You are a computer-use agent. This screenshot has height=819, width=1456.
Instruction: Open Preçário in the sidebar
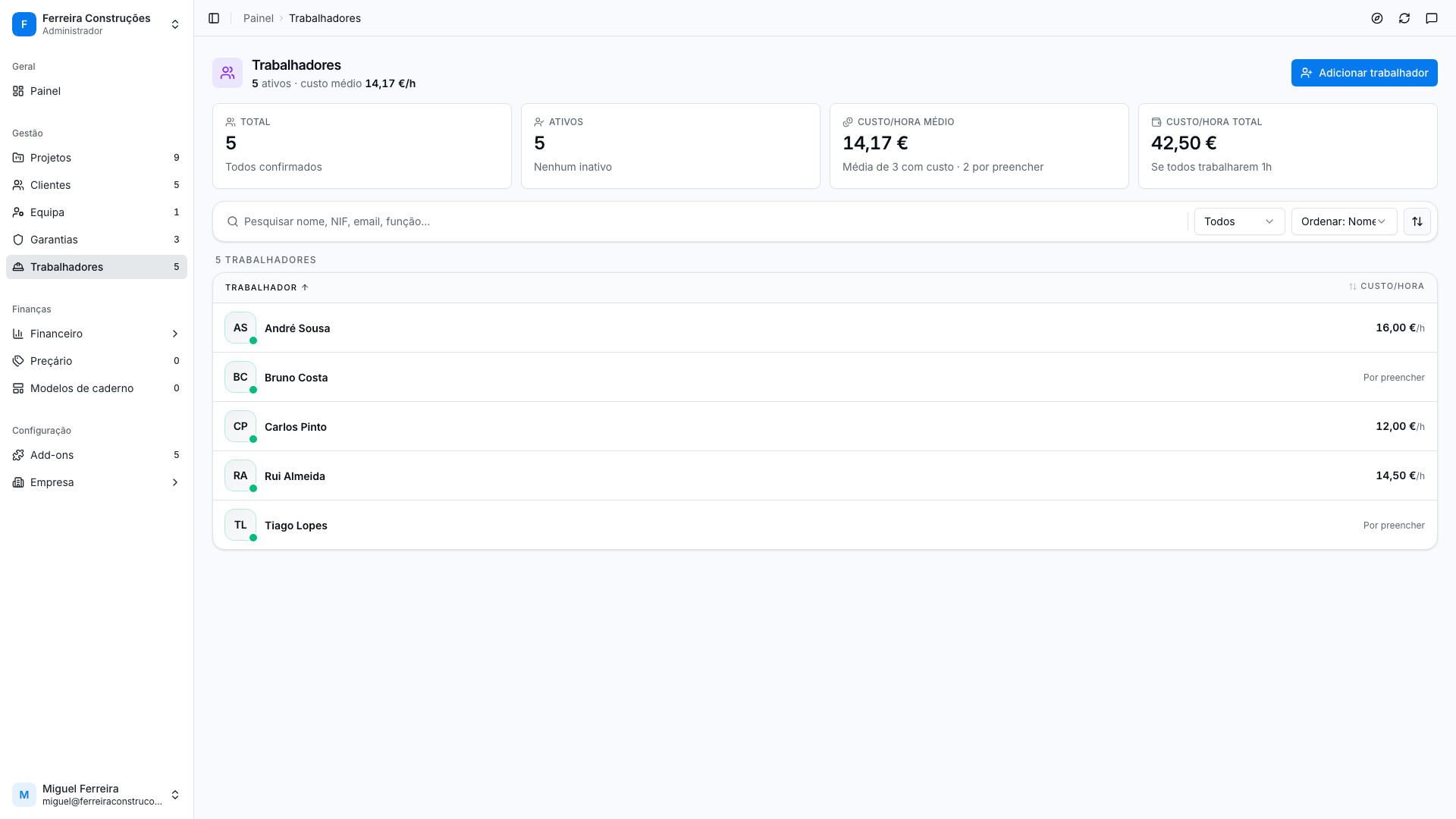(96, 361)
